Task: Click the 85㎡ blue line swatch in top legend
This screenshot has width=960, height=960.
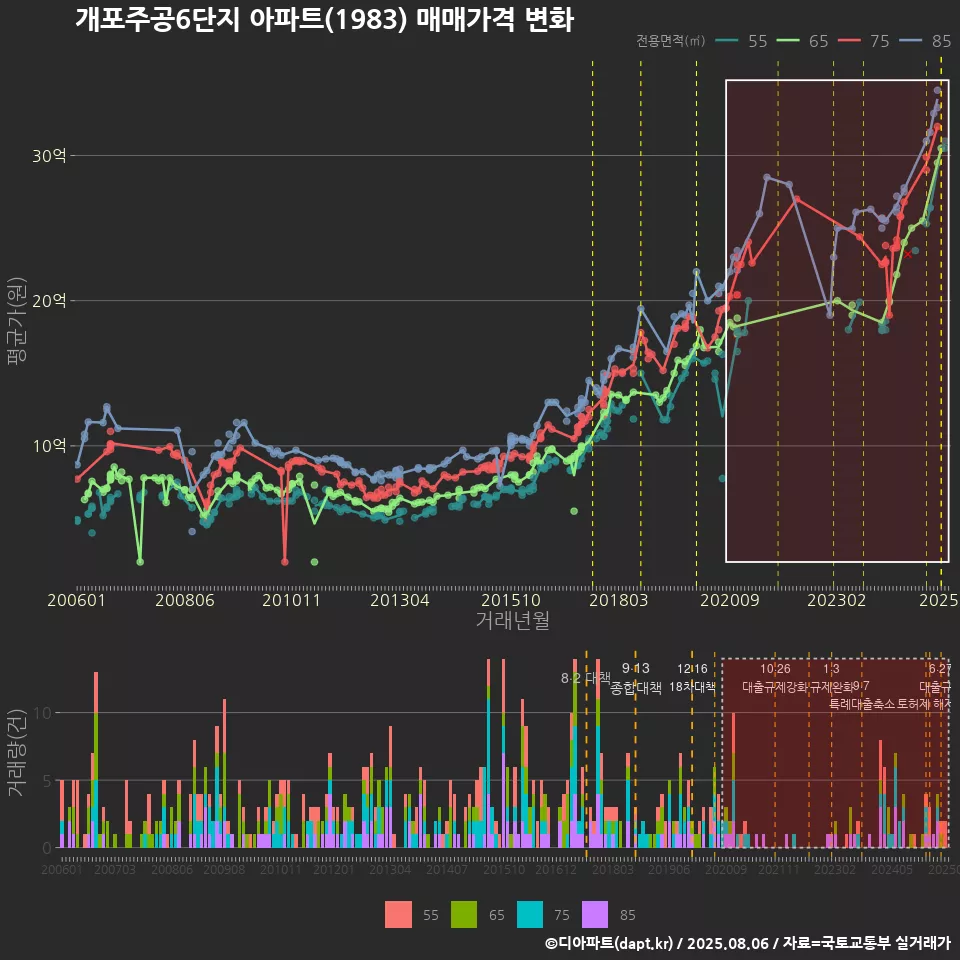Action: pyautogui.click(x=910, y=41)
